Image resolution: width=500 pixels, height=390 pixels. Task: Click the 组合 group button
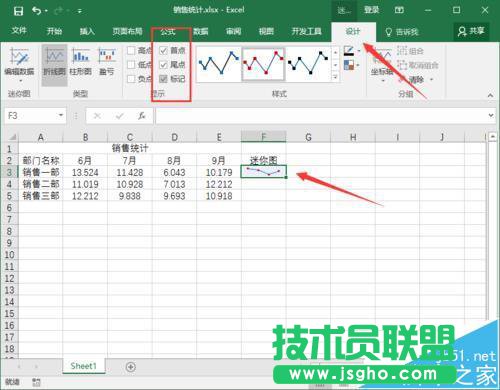pyautogui.click(x=411, y=51)
